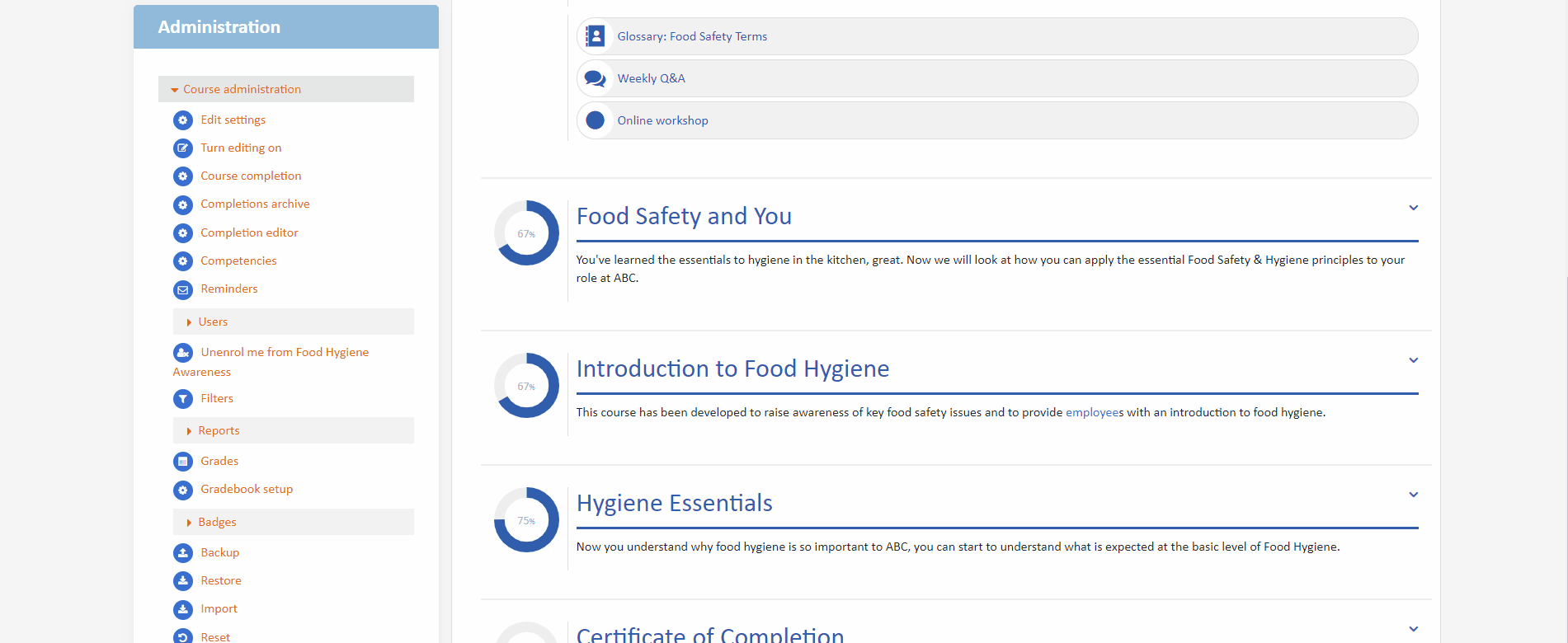Click the Grades table icon
The image size is (1568, 643).
[182, 462]
